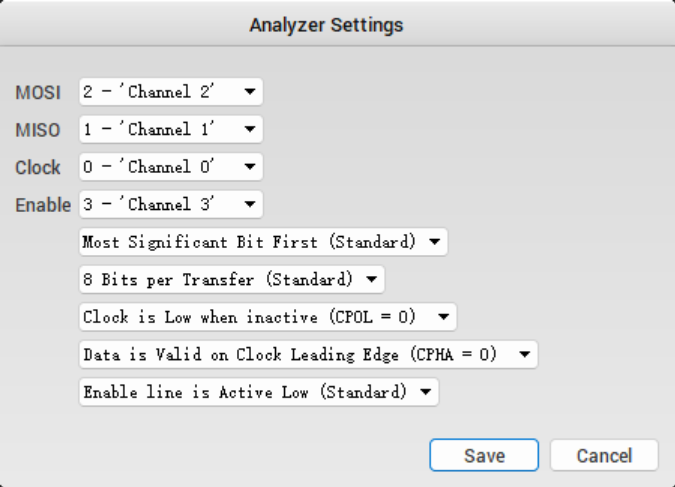The height and width of the screenshot is (487, 675).
Task: Open the MOSI channel dropdown
Action: point(170,93)
